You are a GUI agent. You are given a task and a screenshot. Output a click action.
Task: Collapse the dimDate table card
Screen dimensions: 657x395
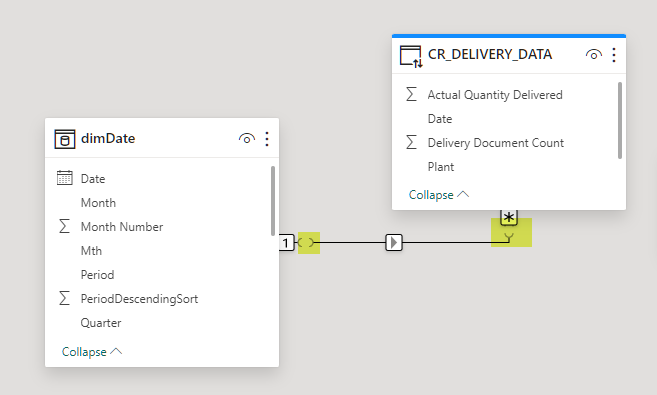coord(92,352)
